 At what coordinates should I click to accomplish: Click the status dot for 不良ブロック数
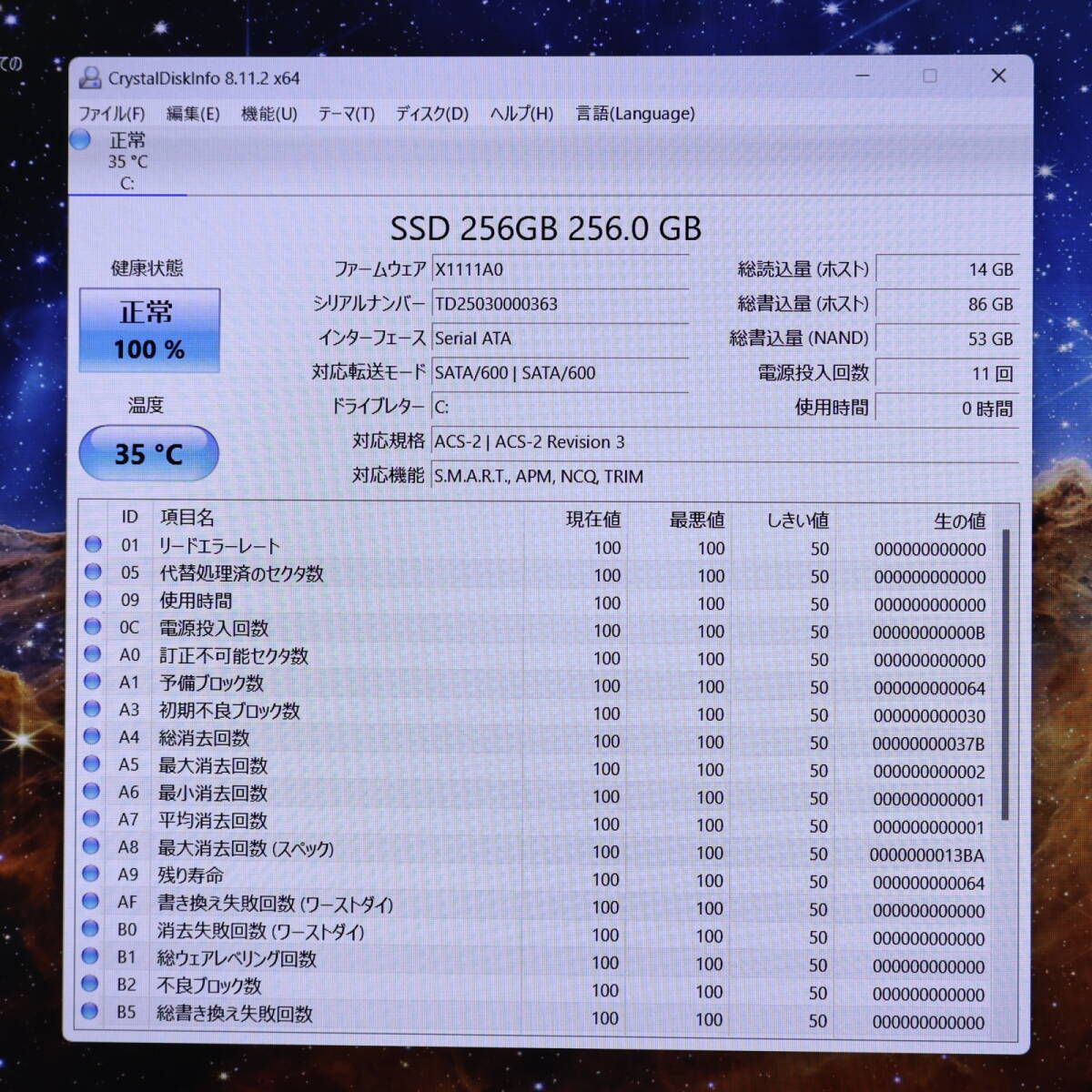[90, 983]
